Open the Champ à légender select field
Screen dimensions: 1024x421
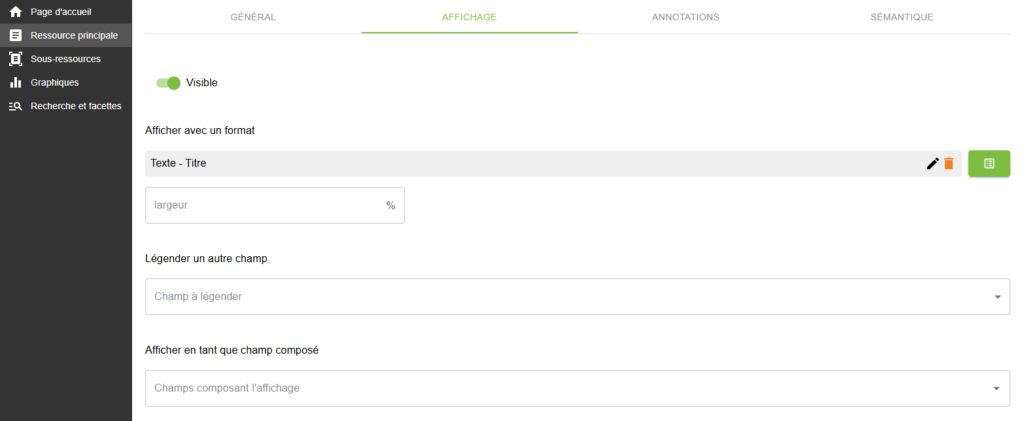pyautogui.click(x=577, y=297)
